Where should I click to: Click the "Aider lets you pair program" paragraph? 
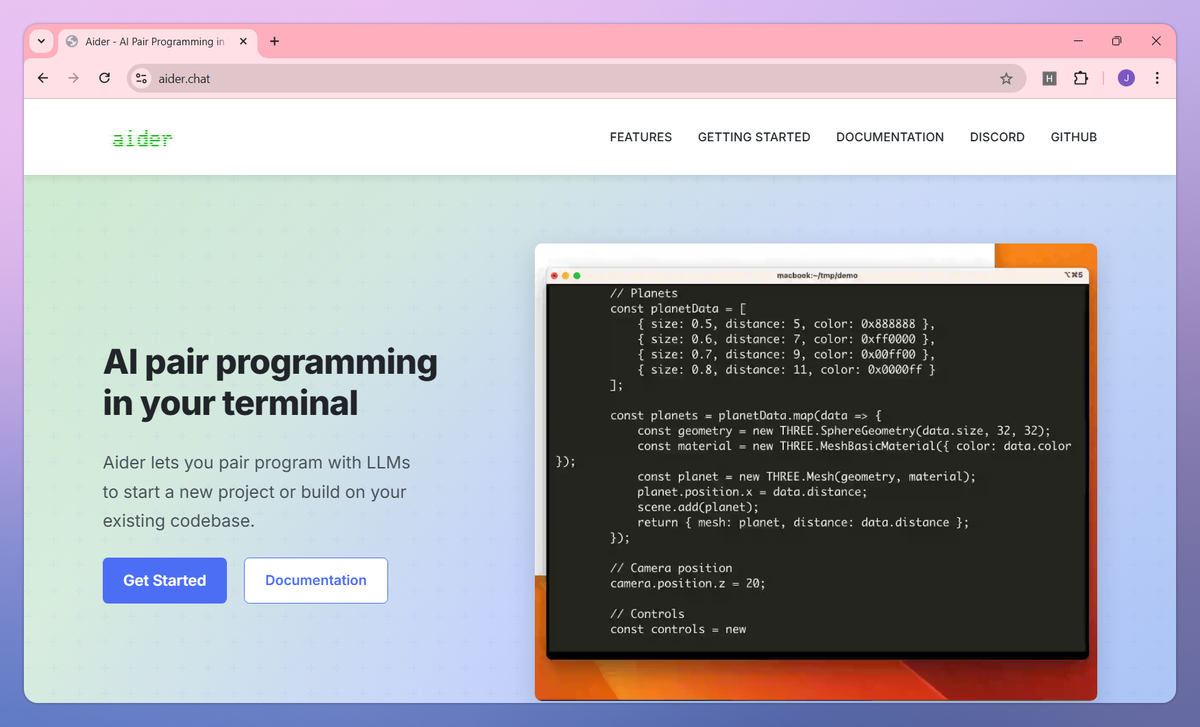pos(255,492)
